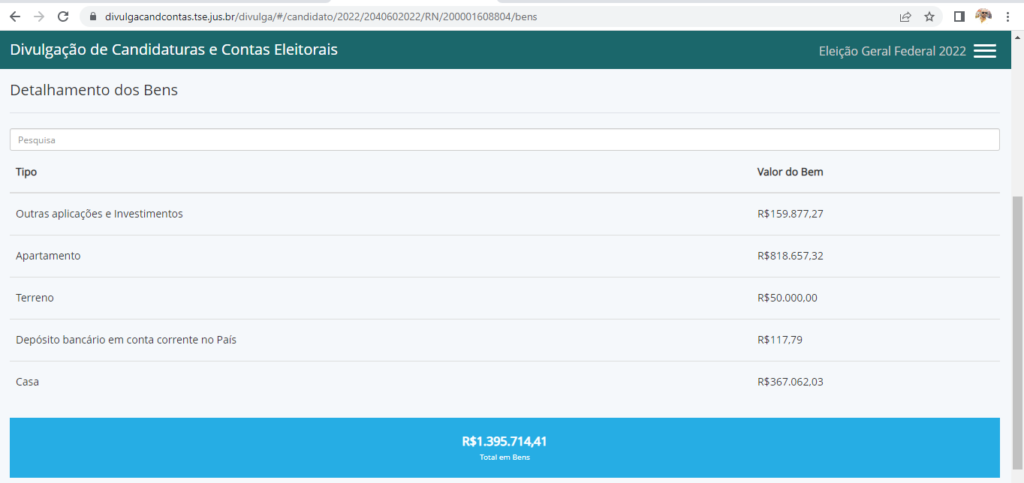
Task: Select the Terreno row
Action: tap(35, 298)
